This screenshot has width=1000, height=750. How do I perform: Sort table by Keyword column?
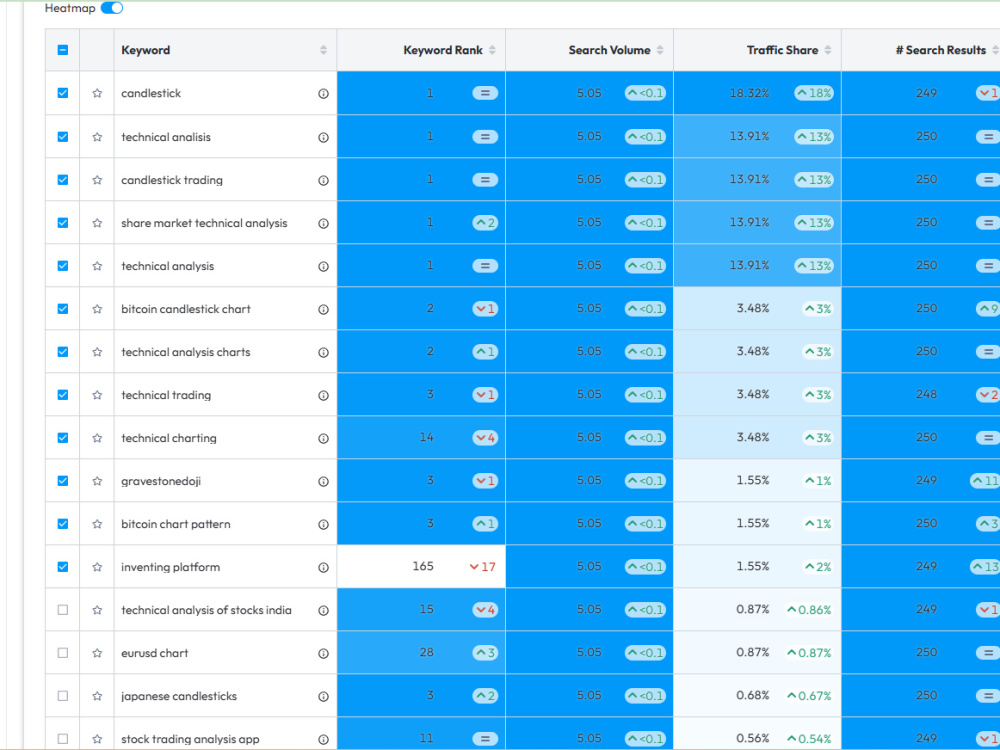click(323, 50)
